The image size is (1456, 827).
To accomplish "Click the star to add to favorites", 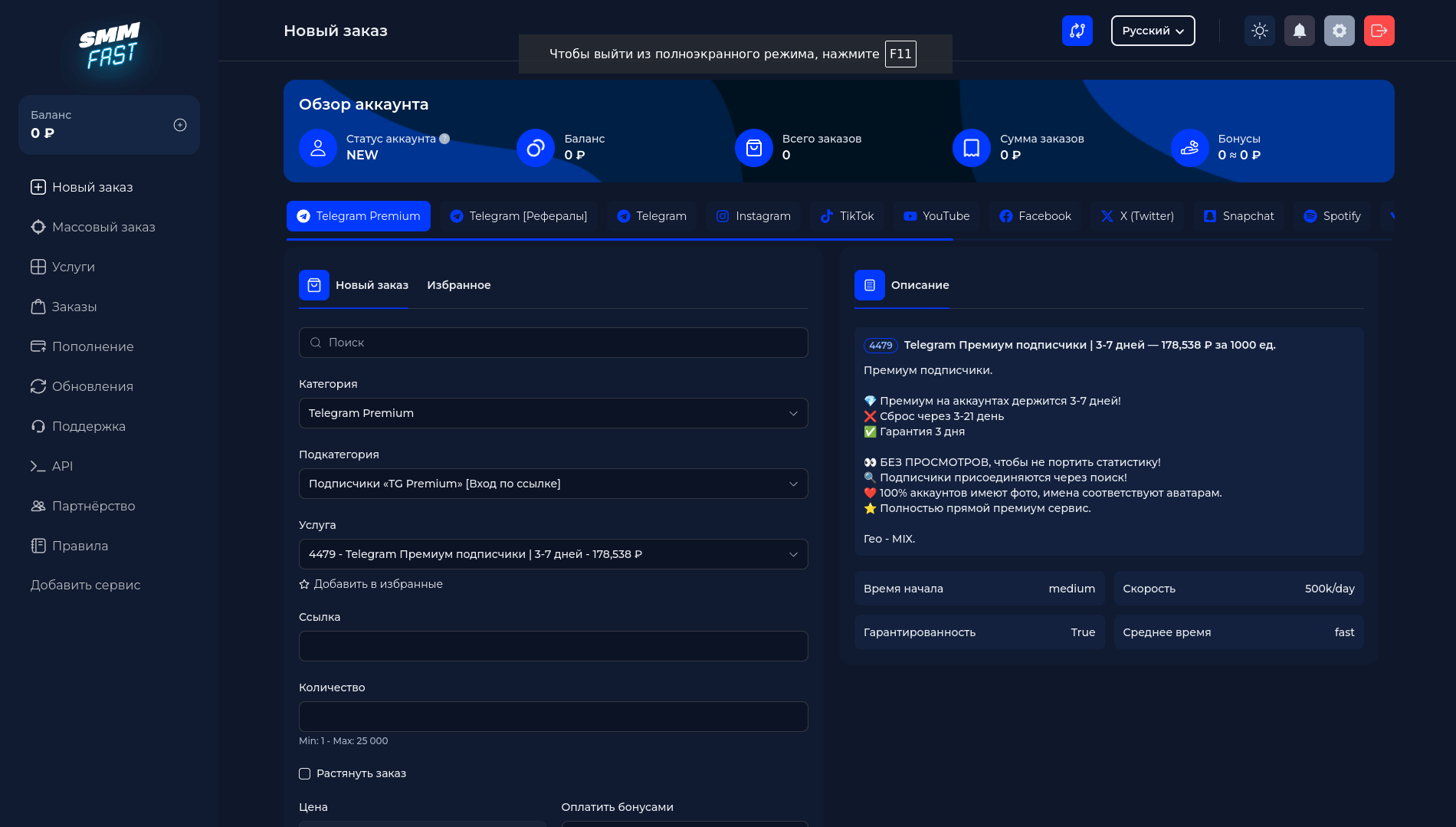I will coord(304,584).
